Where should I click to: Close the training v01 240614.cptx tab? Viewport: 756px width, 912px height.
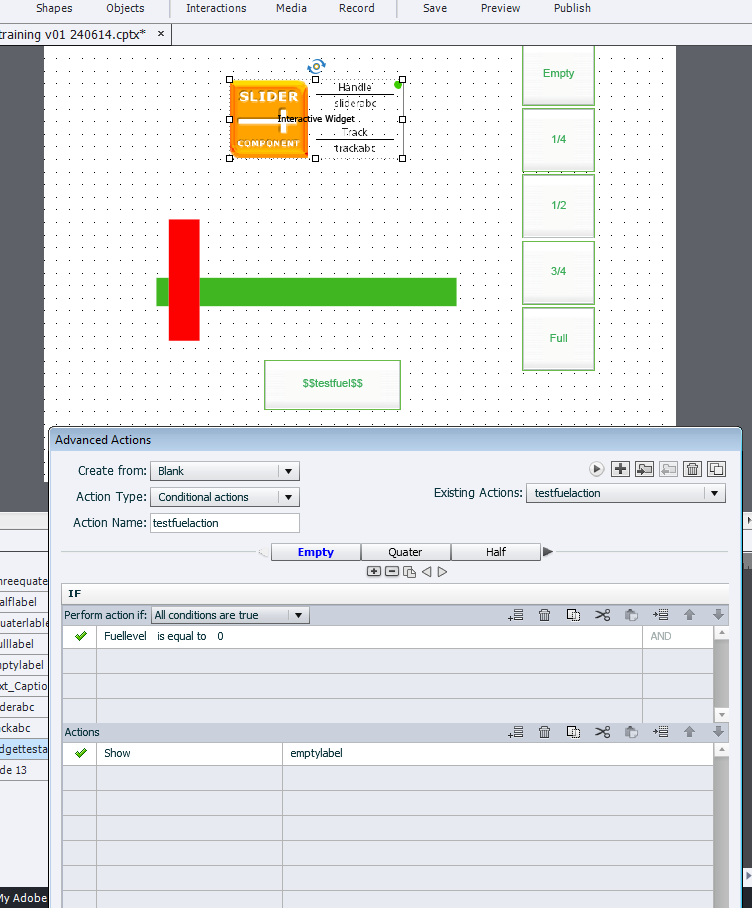162,34
